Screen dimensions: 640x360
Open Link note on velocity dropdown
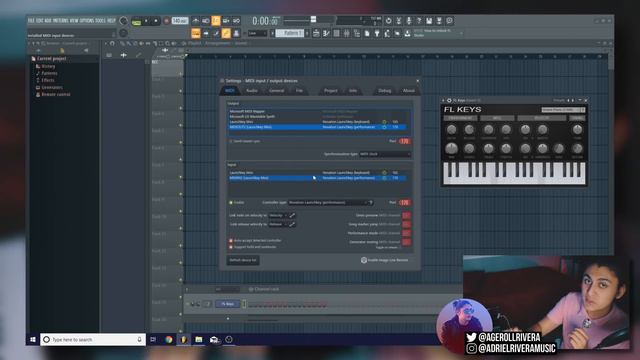click(x=278, y=216)
